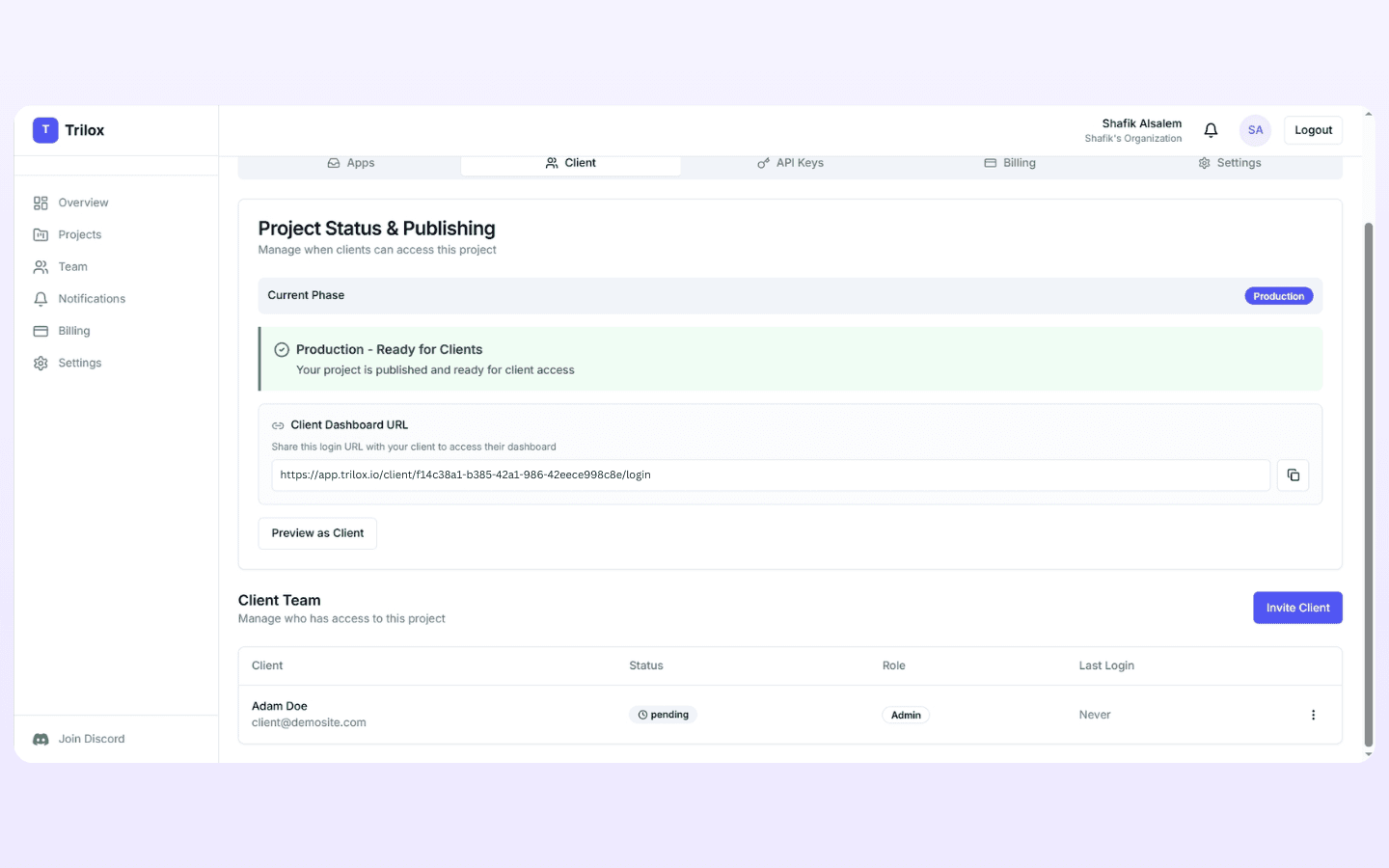Open Team page in sidebar
This screenshot has width=1389, height=868.
(72, 267)
